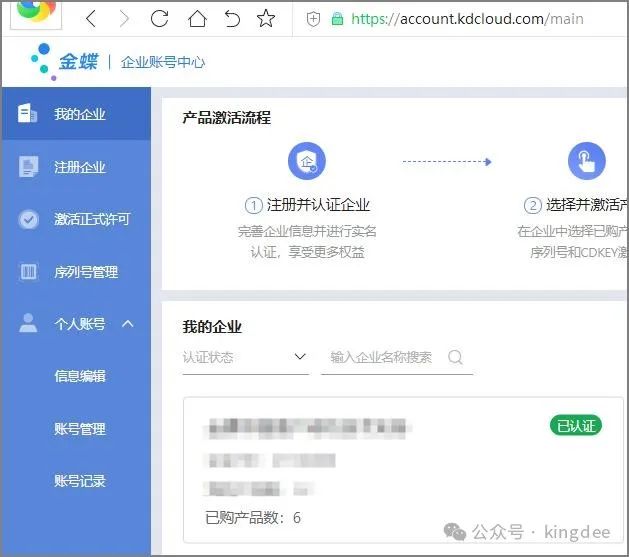Click the shield security icon
629x557 pixels.
click(x=313, y=19)
